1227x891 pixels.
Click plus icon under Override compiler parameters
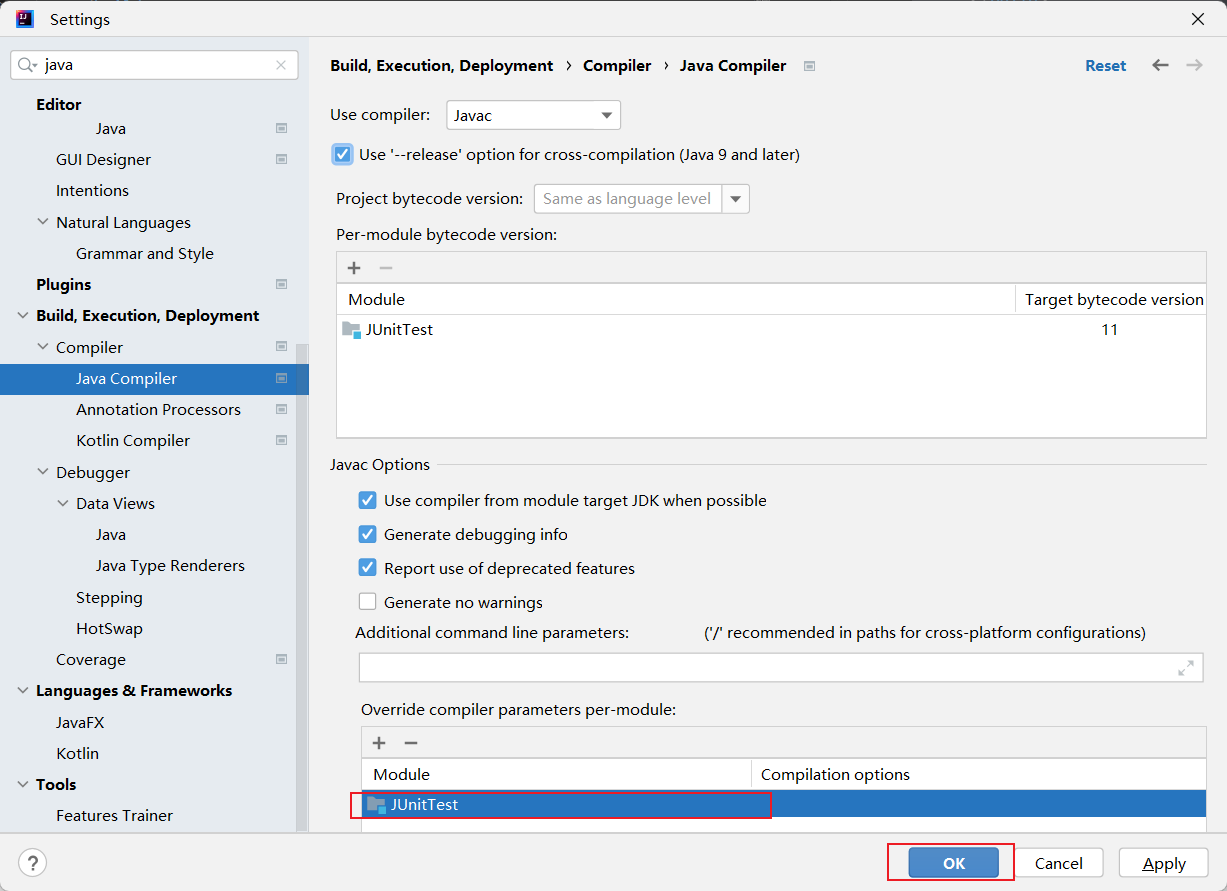(x=379, y=743)
